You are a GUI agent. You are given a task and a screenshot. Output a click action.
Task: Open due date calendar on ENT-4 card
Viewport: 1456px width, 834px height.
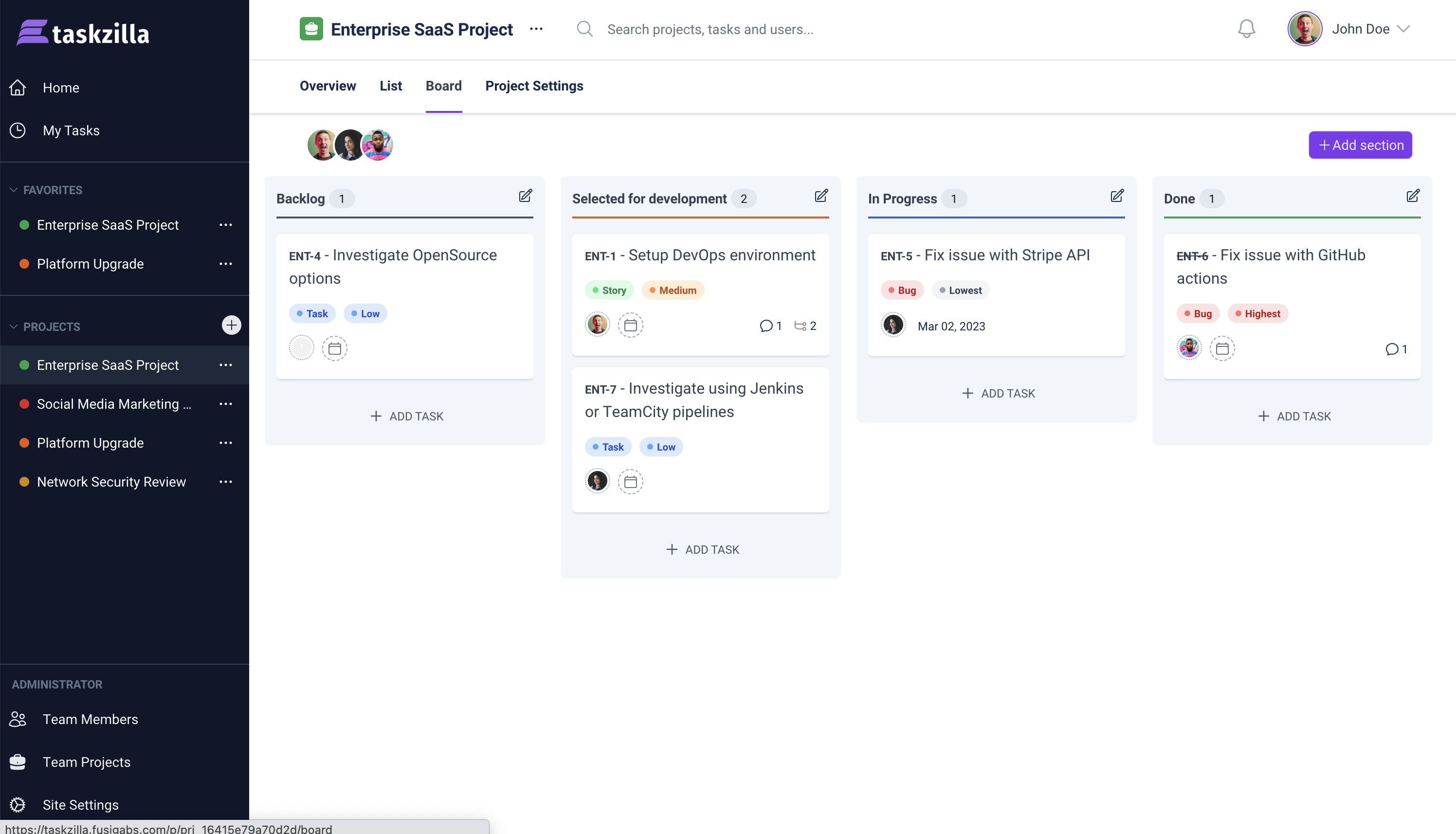click(334, 348)
